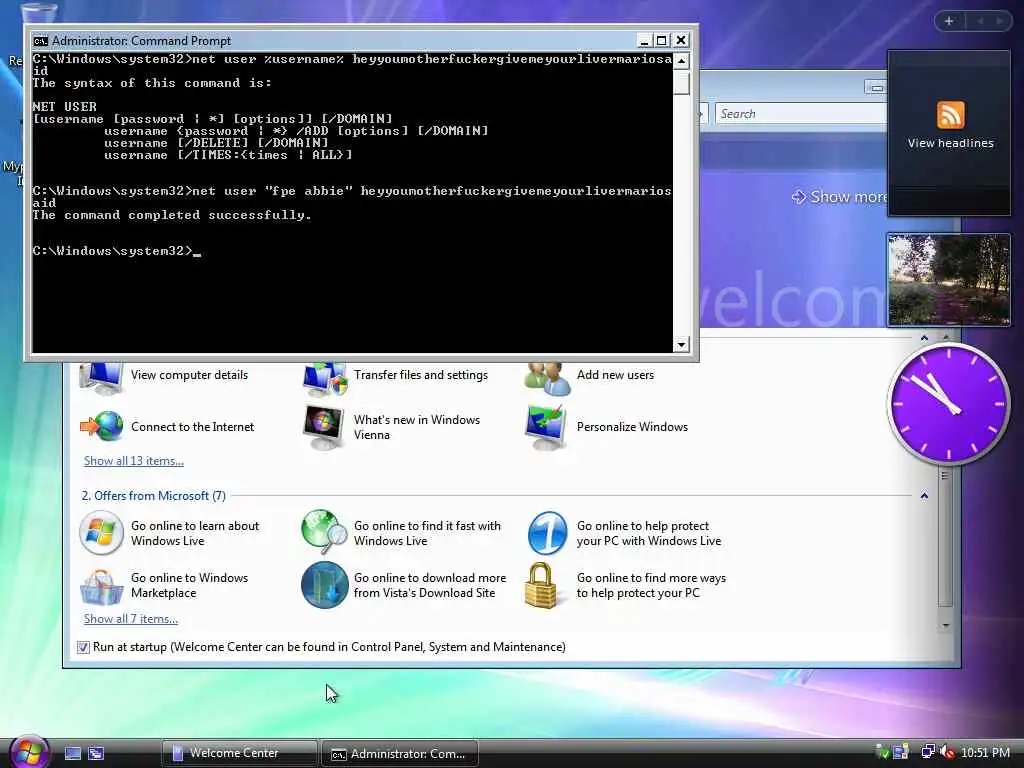Click the sidebar previous page arrow
This screenshot has height=768, width=1024.
point(980,21)
